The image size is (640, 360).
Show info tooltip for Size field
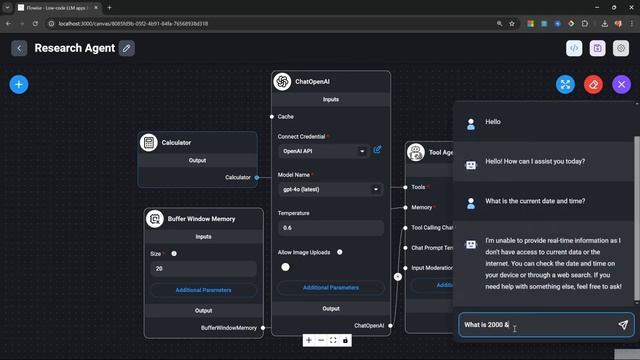click(x=174, y=254)
